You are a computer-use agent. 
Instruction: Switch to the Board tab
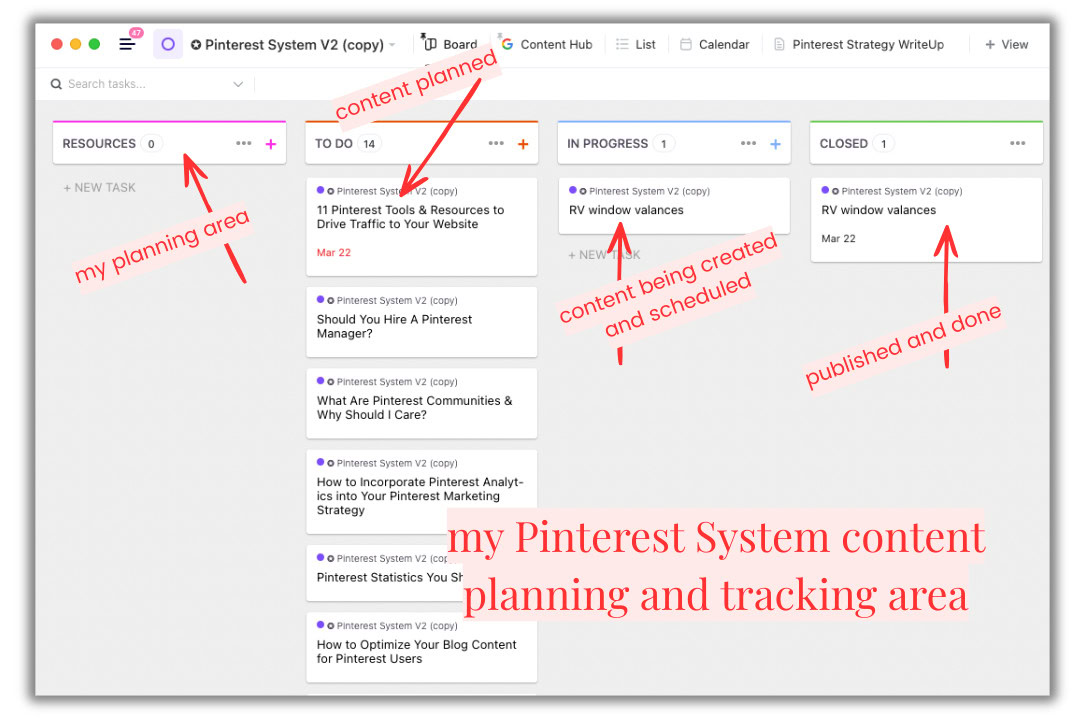[450, 44]
